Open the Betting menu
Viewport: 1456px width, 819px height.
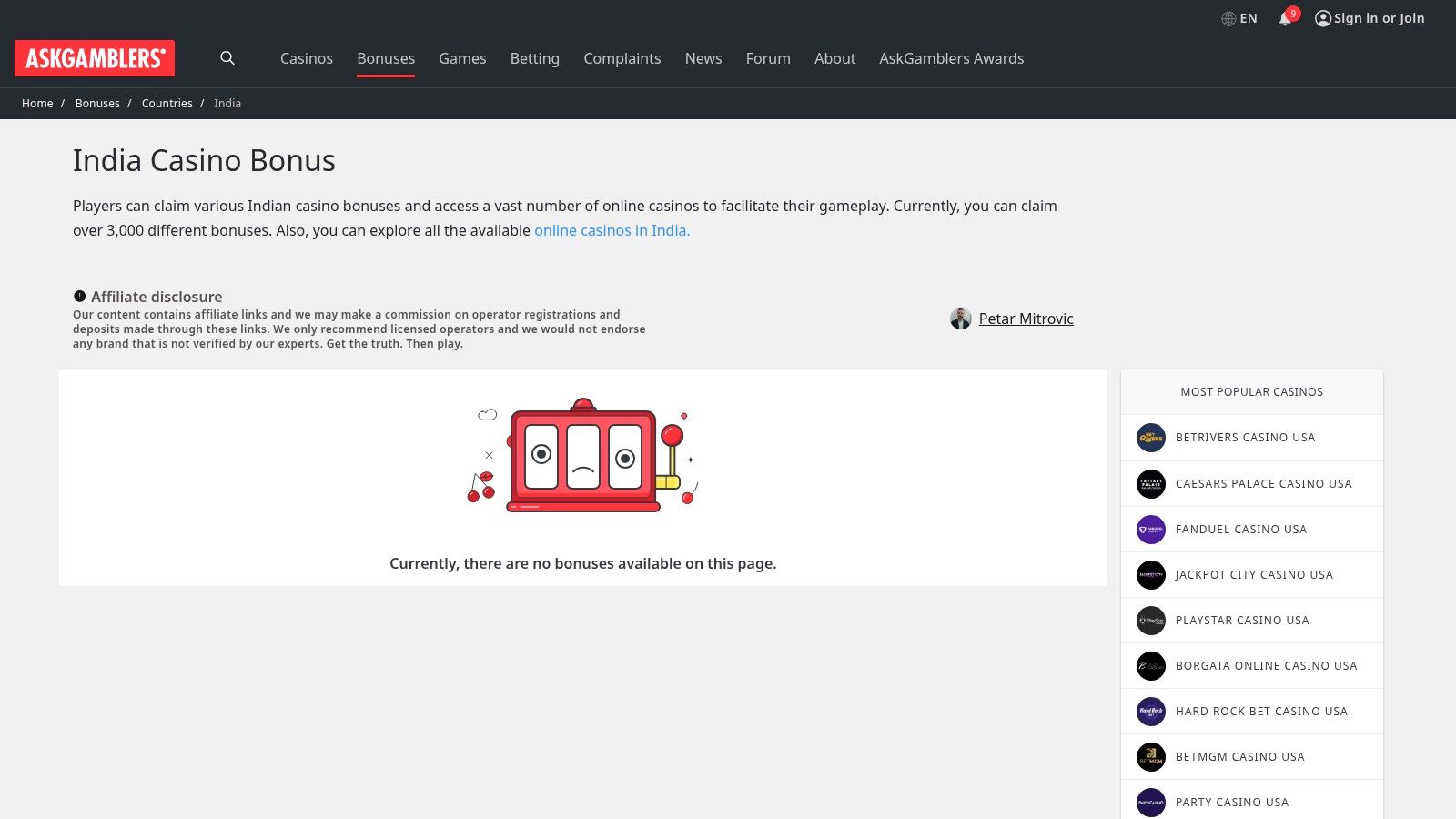(x=535, y=58)
